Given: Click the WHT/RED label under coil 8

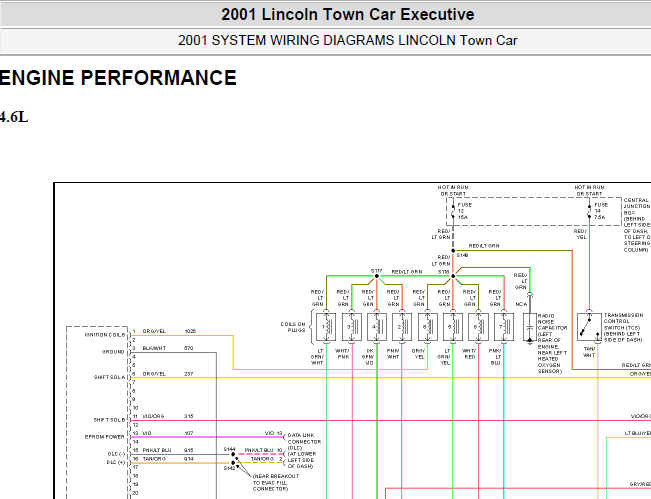Looking at the screenshot, I should (x=469, y=354).
